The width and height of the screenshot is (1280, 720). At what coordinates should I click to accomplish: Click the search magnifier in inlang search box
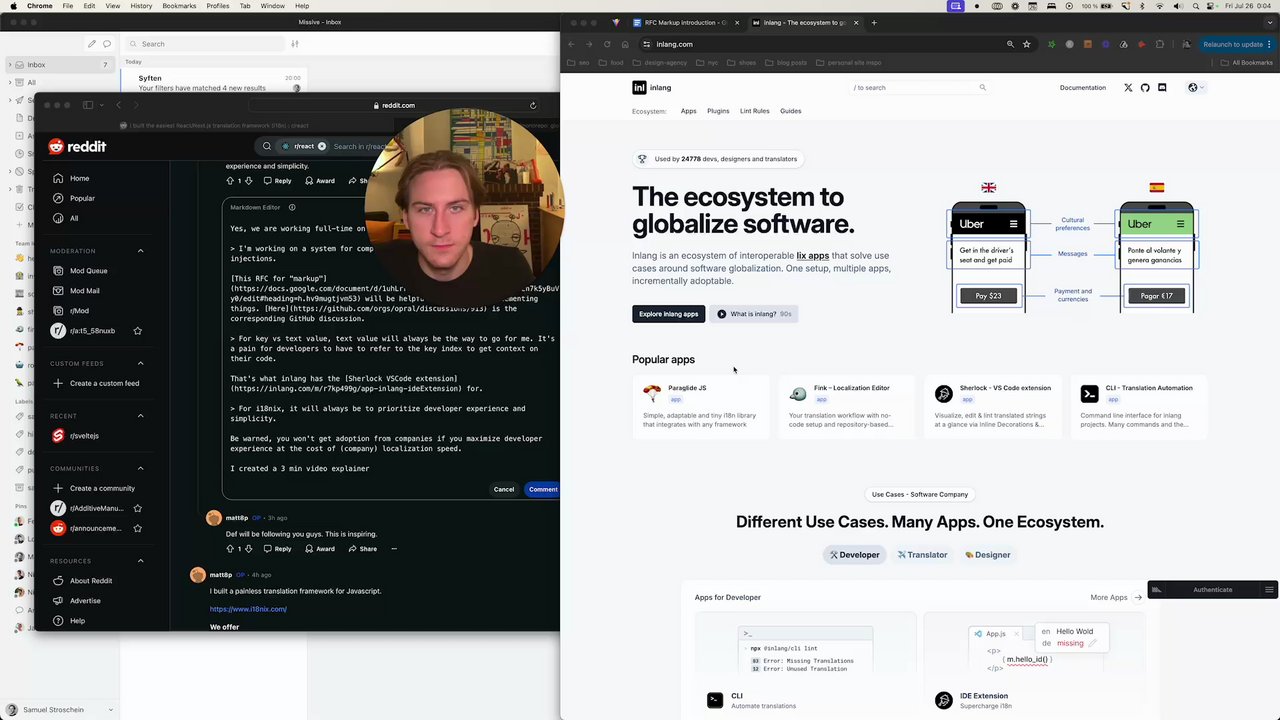[982, 88]
